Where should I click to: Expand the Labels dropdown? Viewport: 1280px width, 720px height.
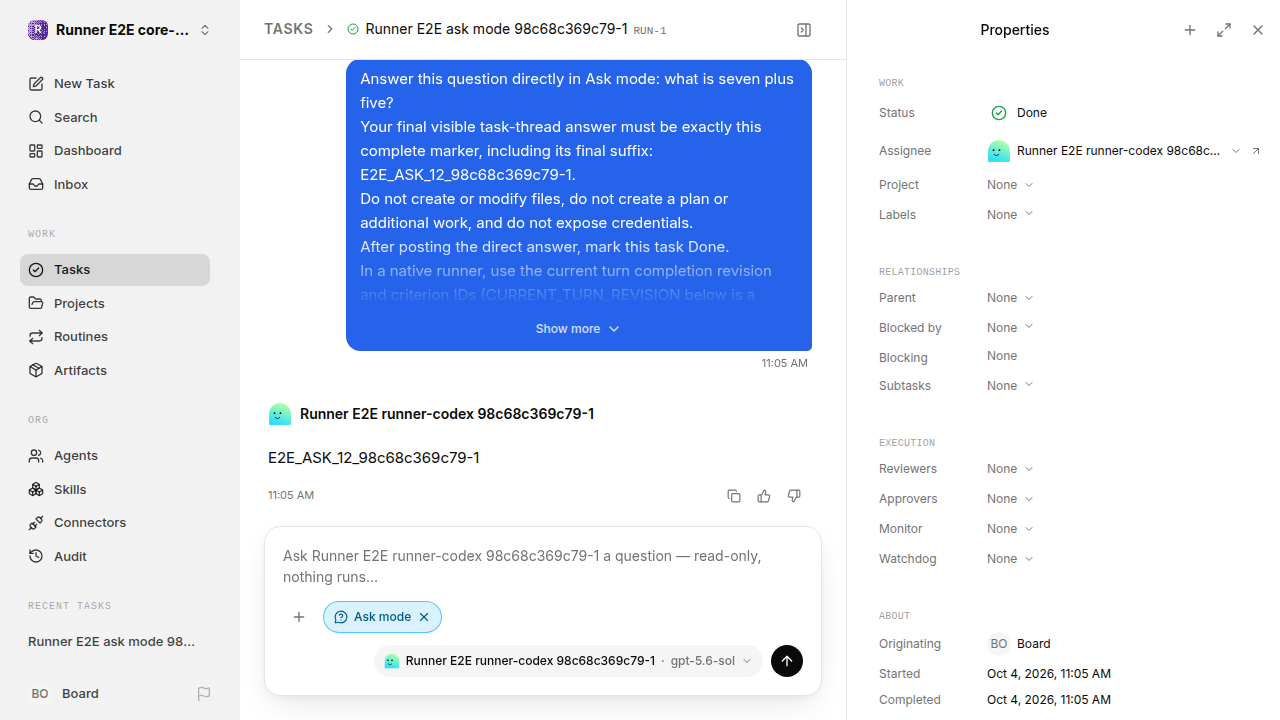coord(1010,215)
